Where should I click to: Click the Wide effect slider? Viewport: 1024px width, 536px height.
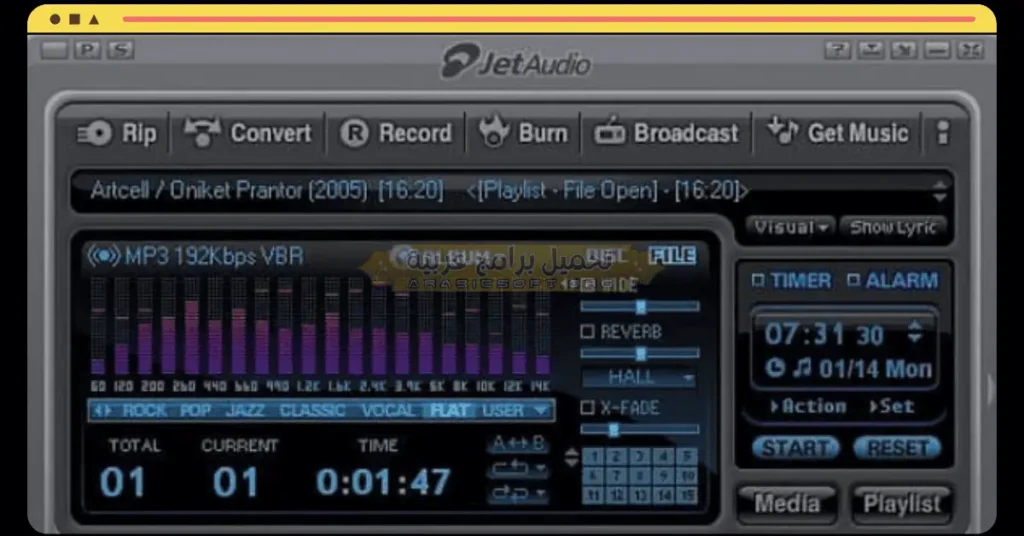[x=639, y=307]
